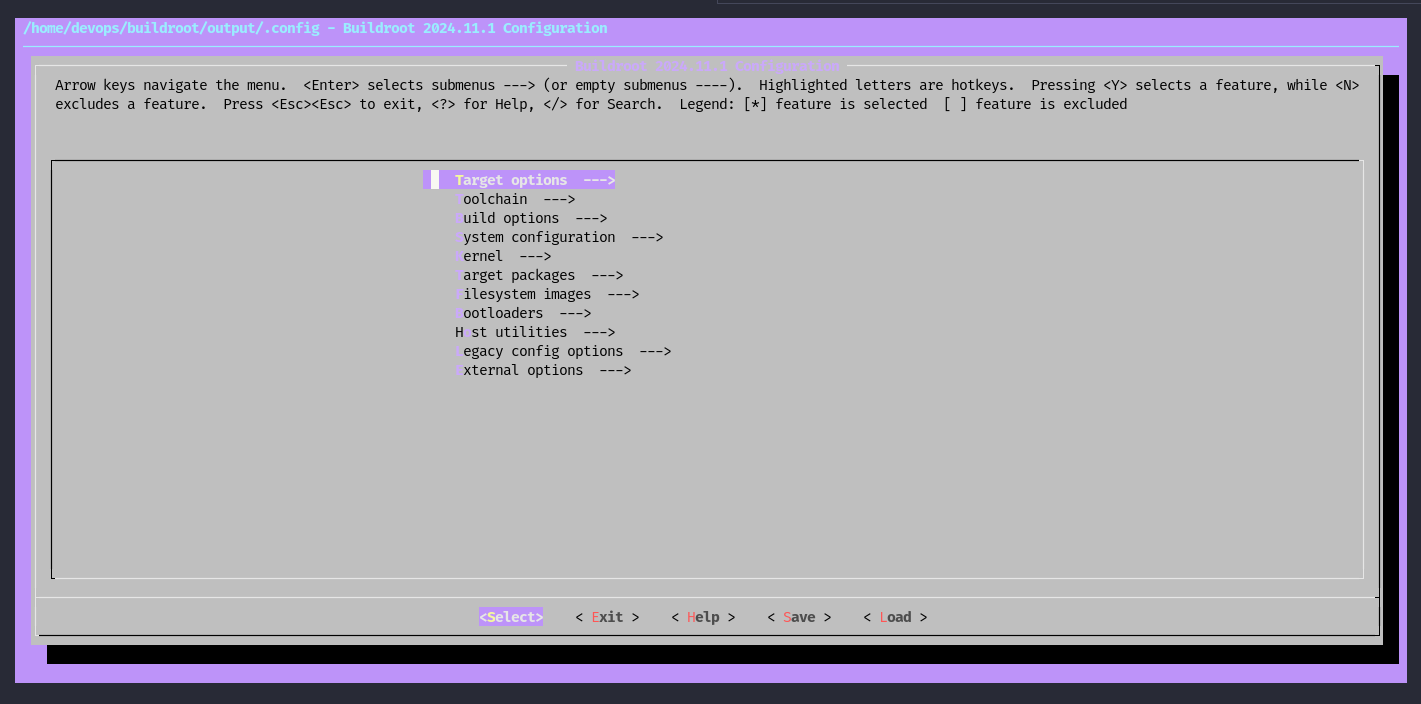Click the 'Arrow keys navigate the menu' text

tap(171, 85)
